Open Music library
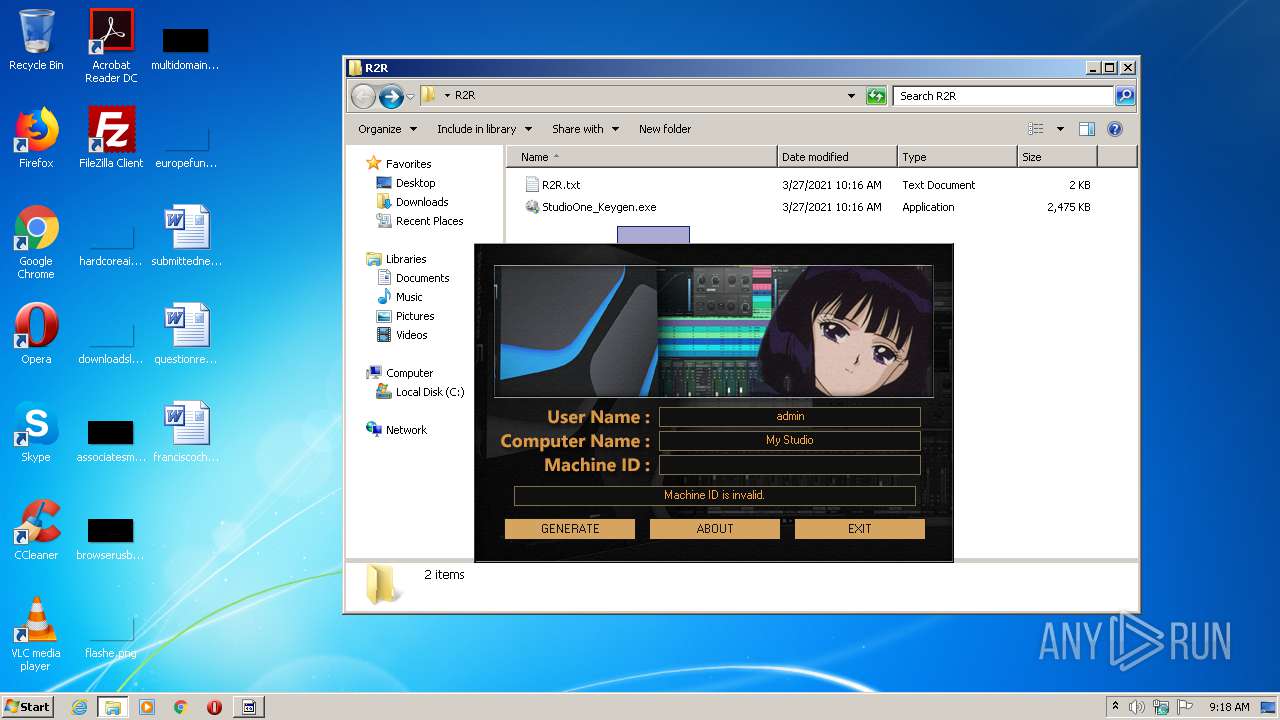Screen dimensions: 1280x720 (x=409, y=297)
